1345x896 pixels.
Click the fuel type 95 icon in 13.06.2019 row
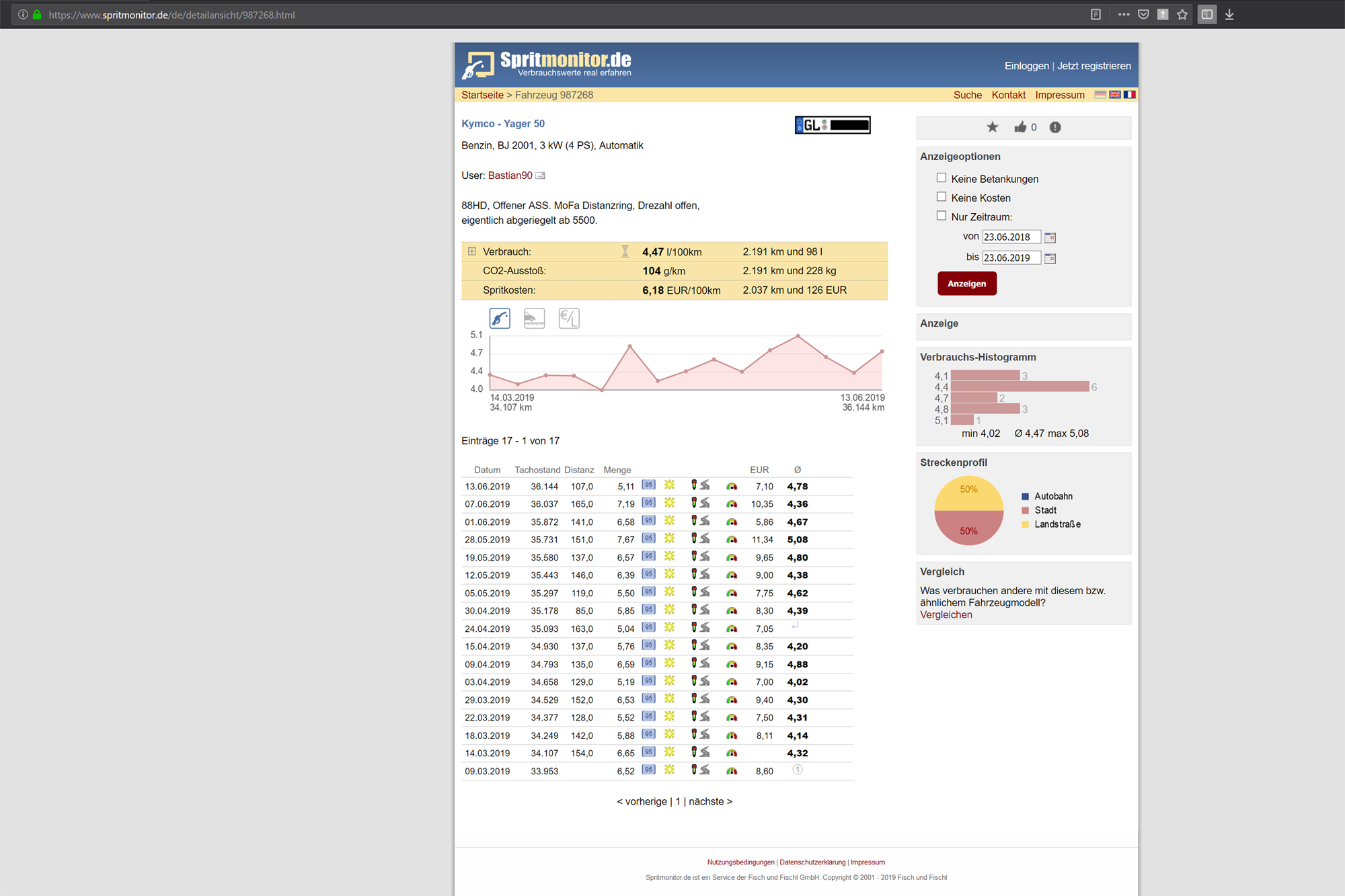click(648, 485)
